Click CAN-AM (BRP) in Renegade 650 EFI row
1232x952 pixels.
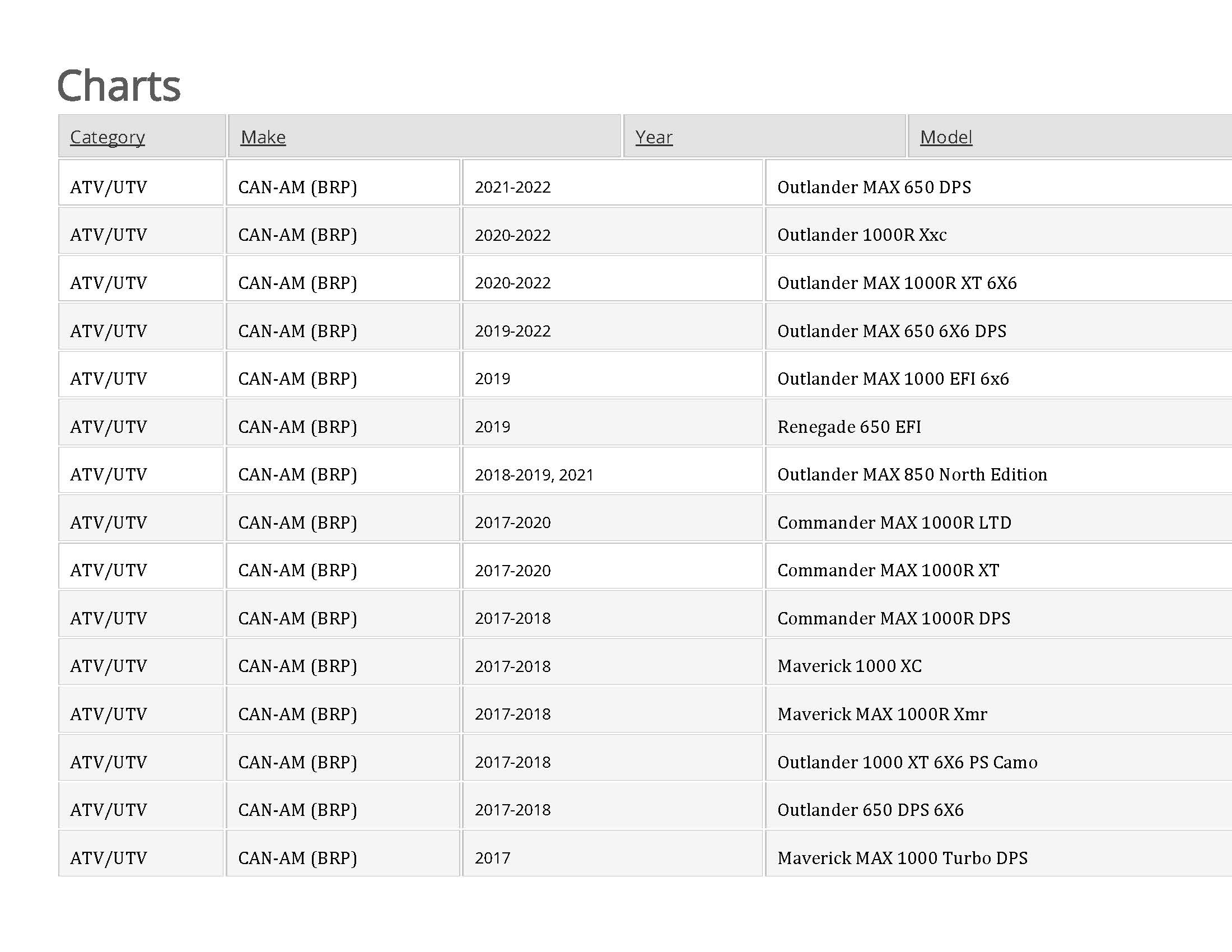click(343, 422)
